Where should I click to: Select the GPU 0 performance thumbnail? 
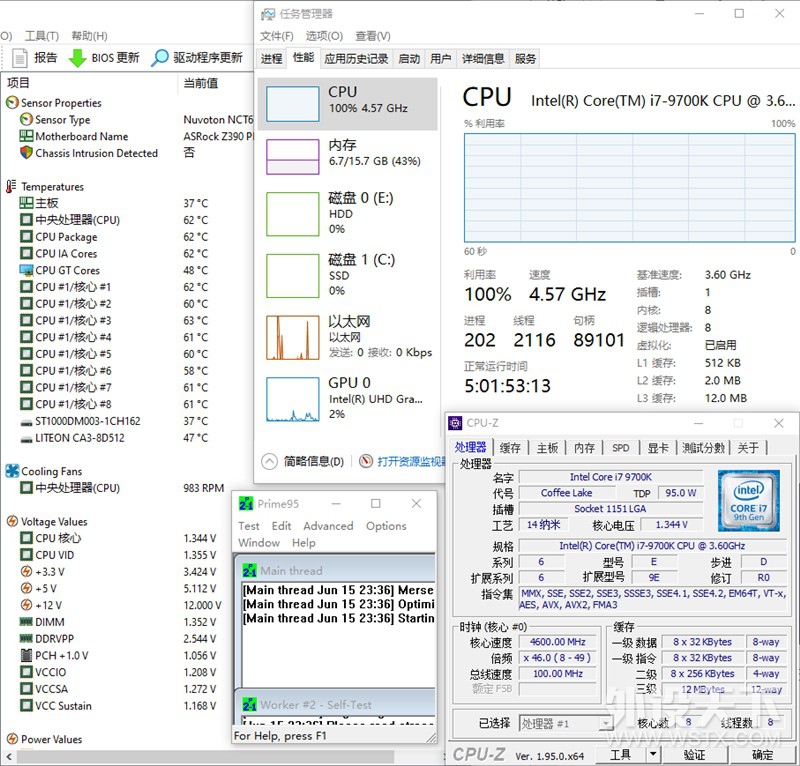(x=293, y=399)
